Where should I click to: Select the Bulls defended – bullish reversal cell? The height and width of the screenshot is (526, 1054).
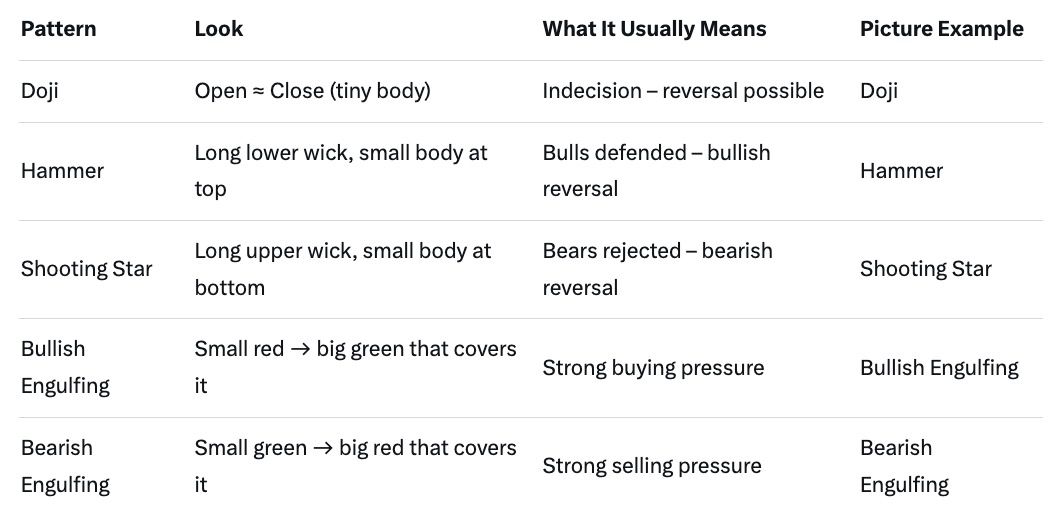(656, 171)
